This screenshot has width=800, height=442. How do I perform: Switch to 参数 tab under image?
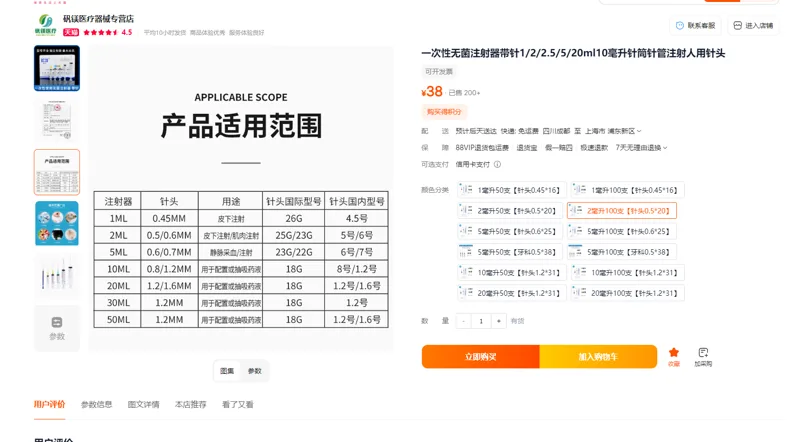click(x=255, y=371)
